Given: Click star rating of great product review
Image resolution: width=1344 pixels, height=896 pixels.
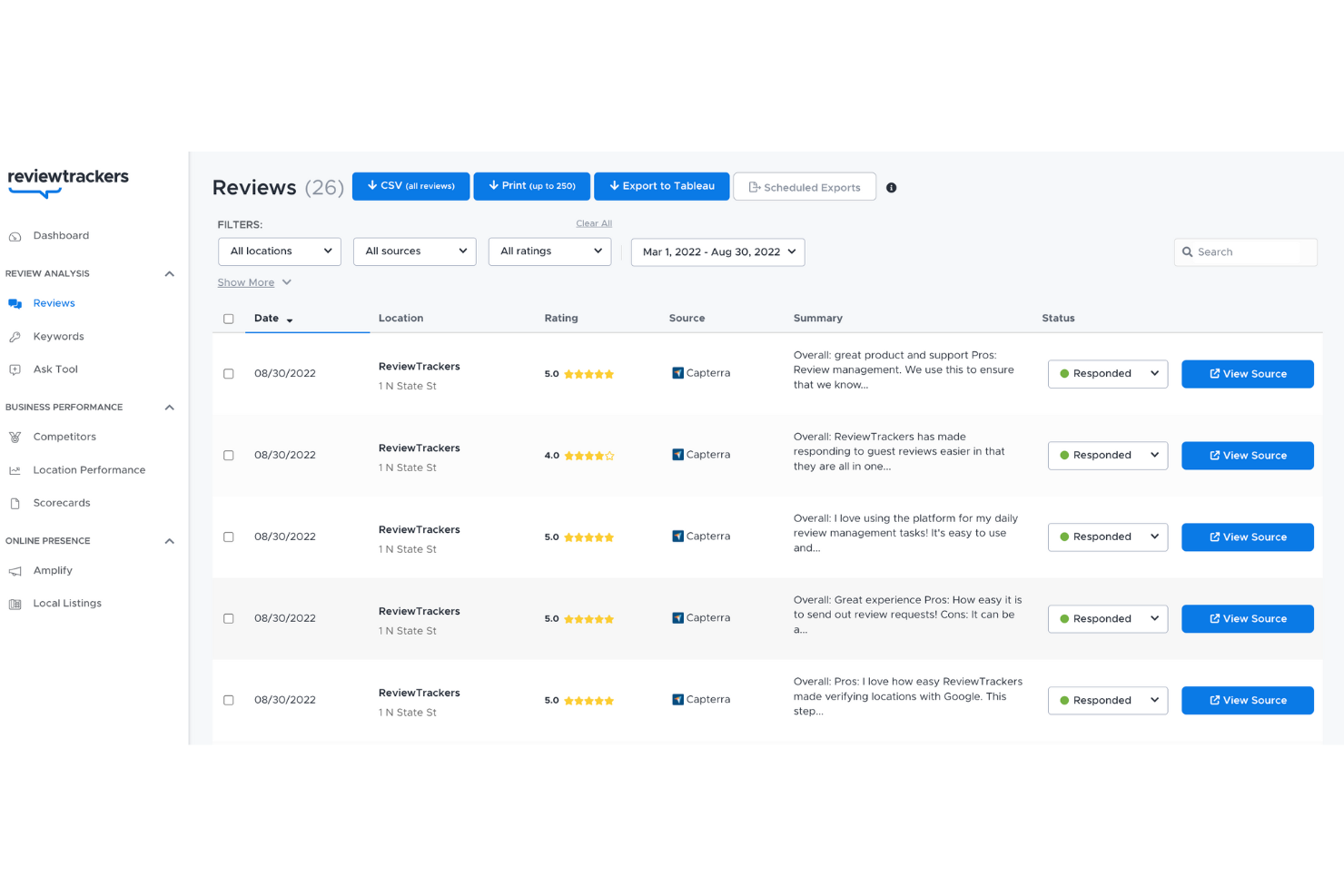Looking at the screenshot, I should click(x=588, y=374).
